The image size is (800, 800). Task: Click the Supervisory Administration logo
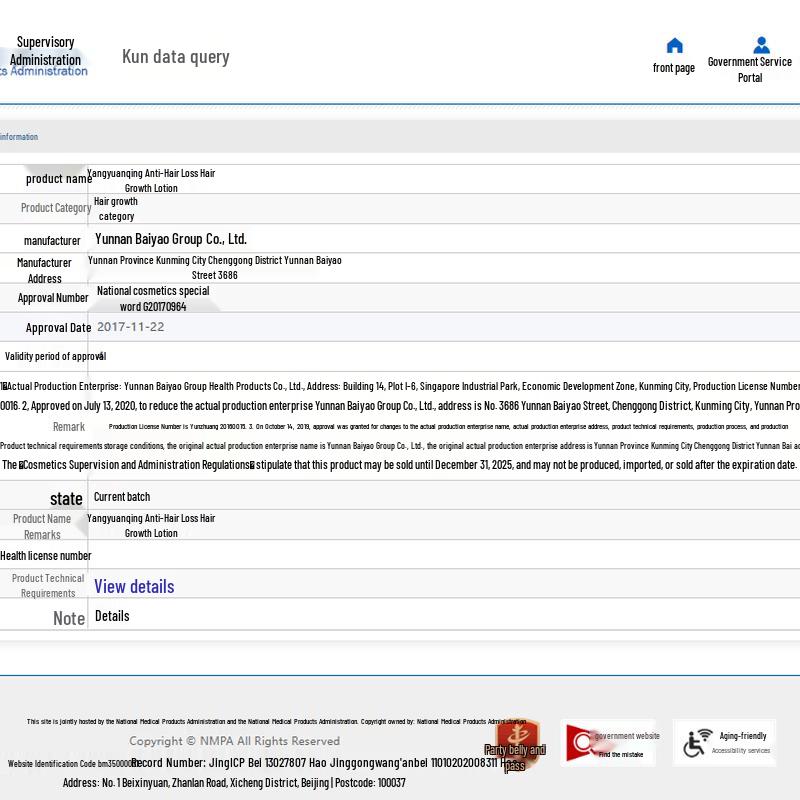(45, 56)
